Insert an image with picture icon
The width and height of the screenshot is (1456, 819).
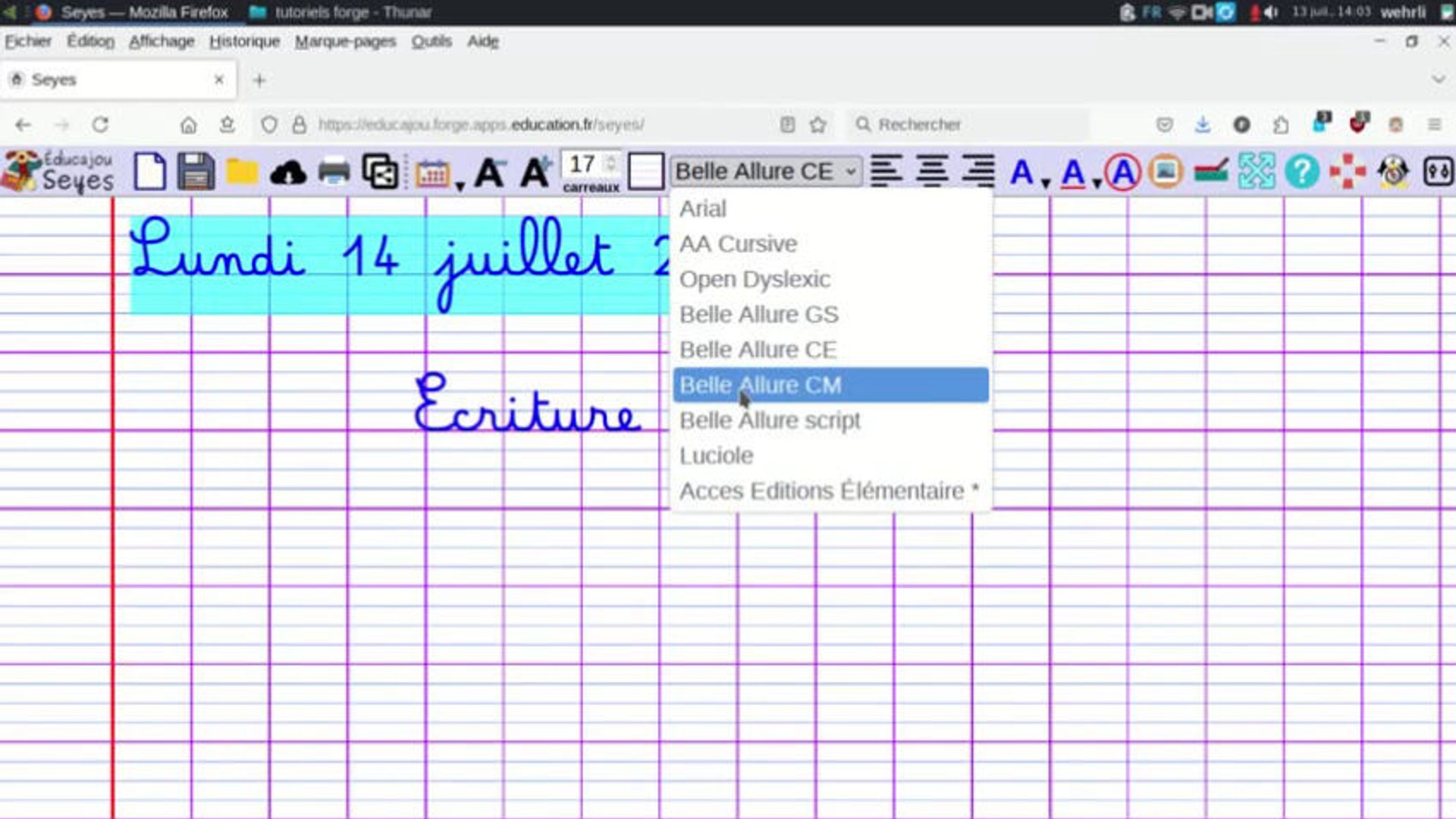click(x=1166, y=171)
